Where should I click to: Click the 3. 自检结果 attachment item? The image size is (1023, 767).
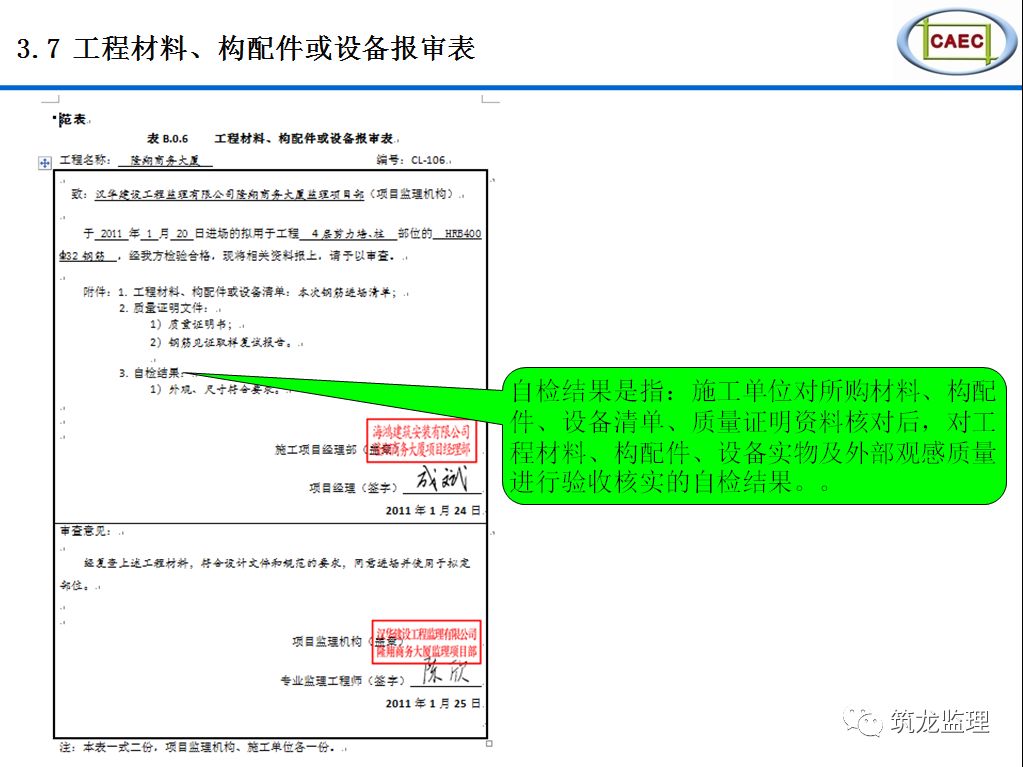click(150, 373)
